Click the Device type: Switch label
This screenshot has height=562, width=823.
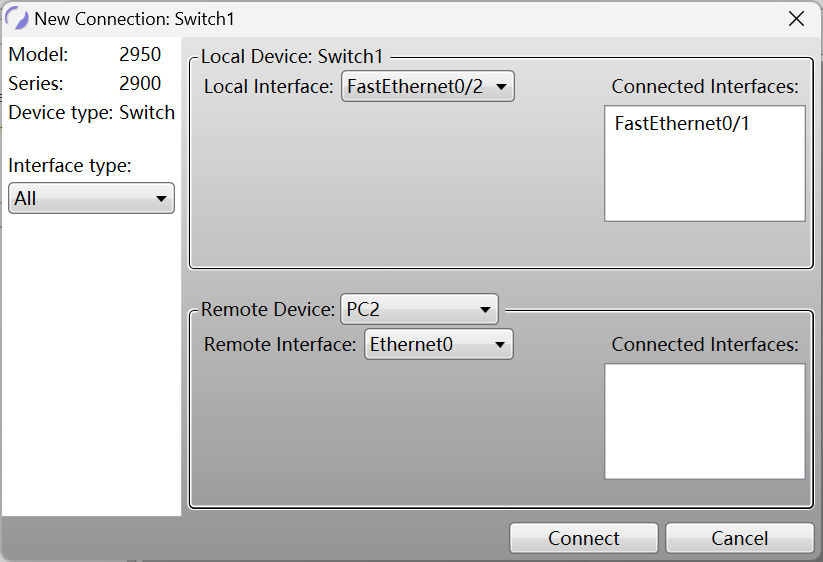tap(92, 113)
